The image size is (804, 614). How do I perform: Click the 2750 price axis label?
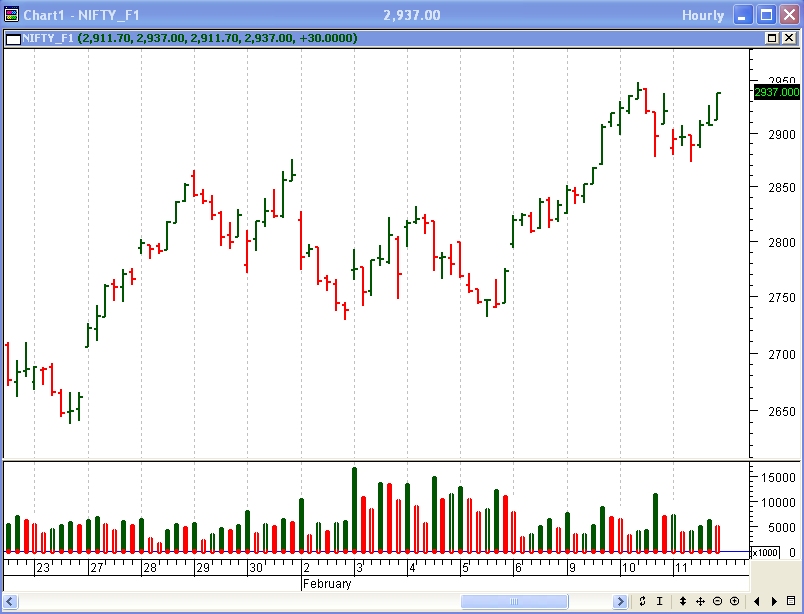click(782, 298)
